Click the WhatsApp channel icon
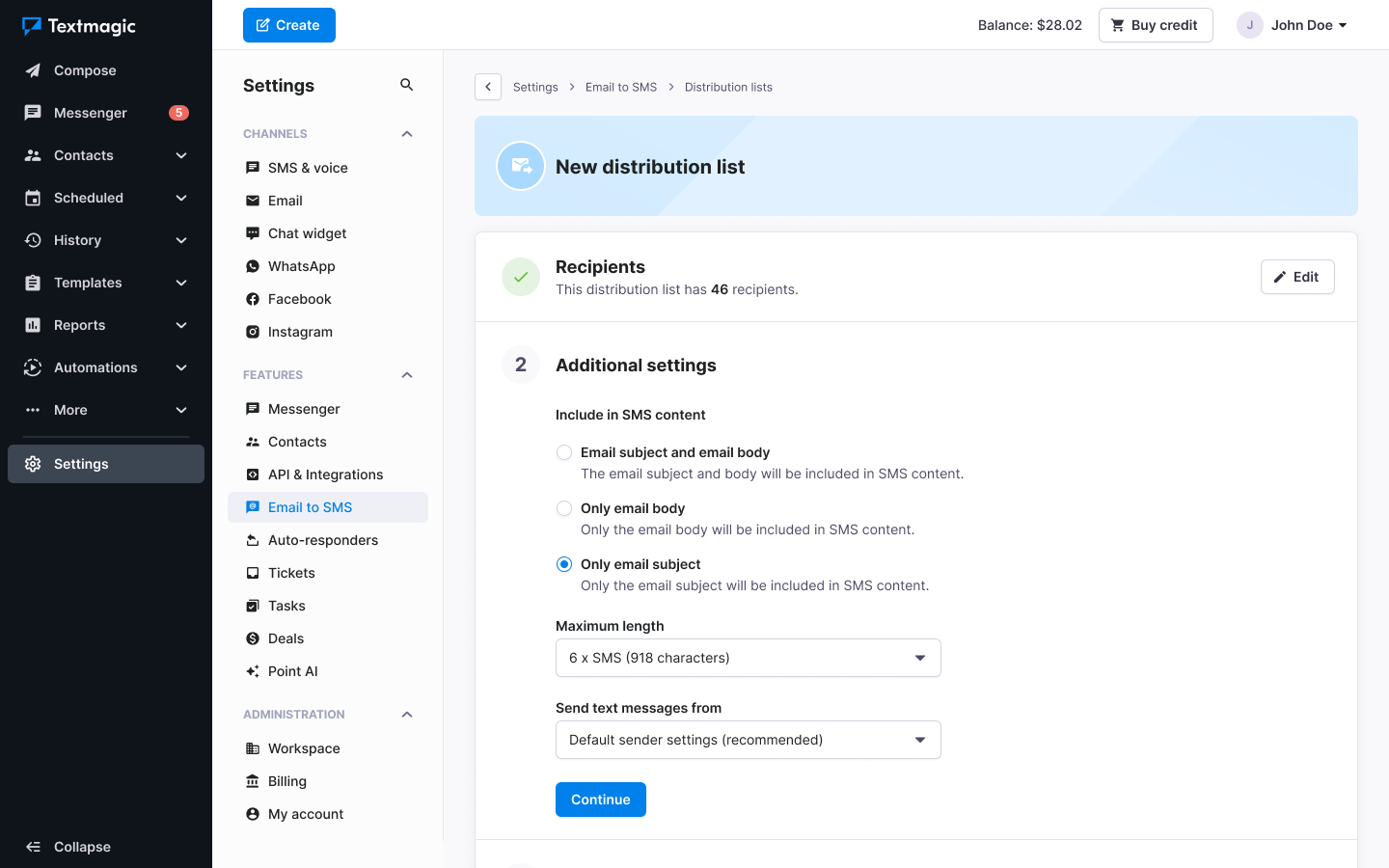 (x=252, y=265)
